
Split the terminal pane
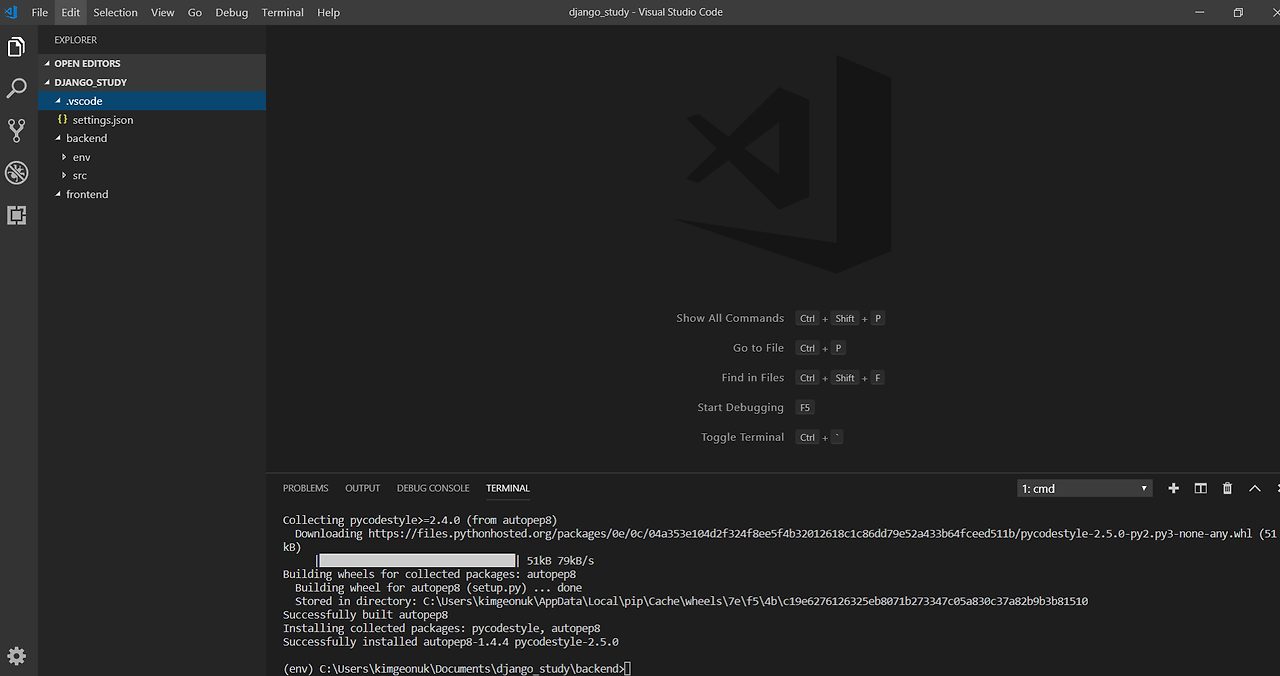tap(1200, 488)
